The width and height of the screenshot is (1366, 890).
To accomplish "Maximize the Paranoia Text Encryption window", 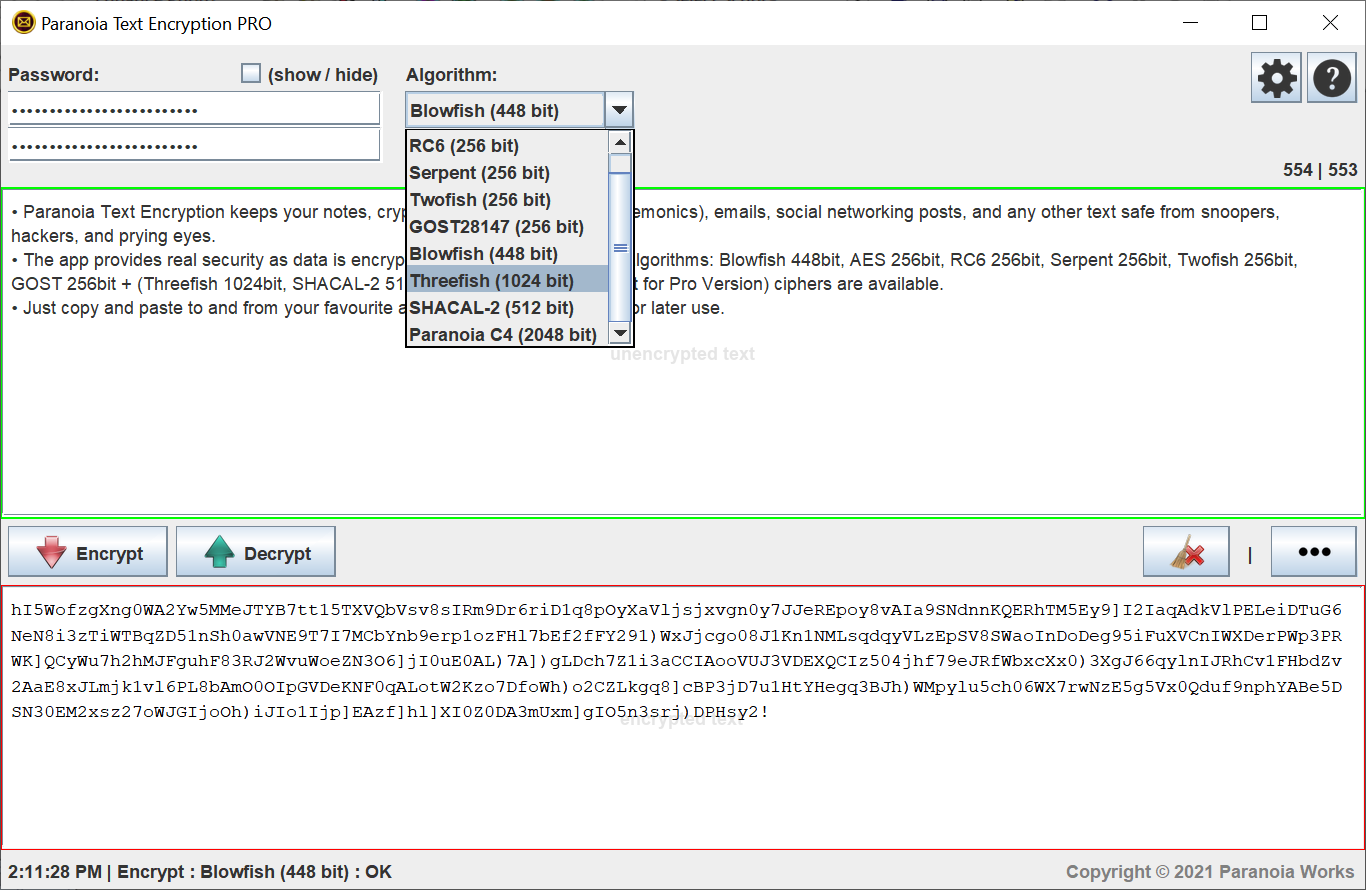I will [x=1260, y=23].
